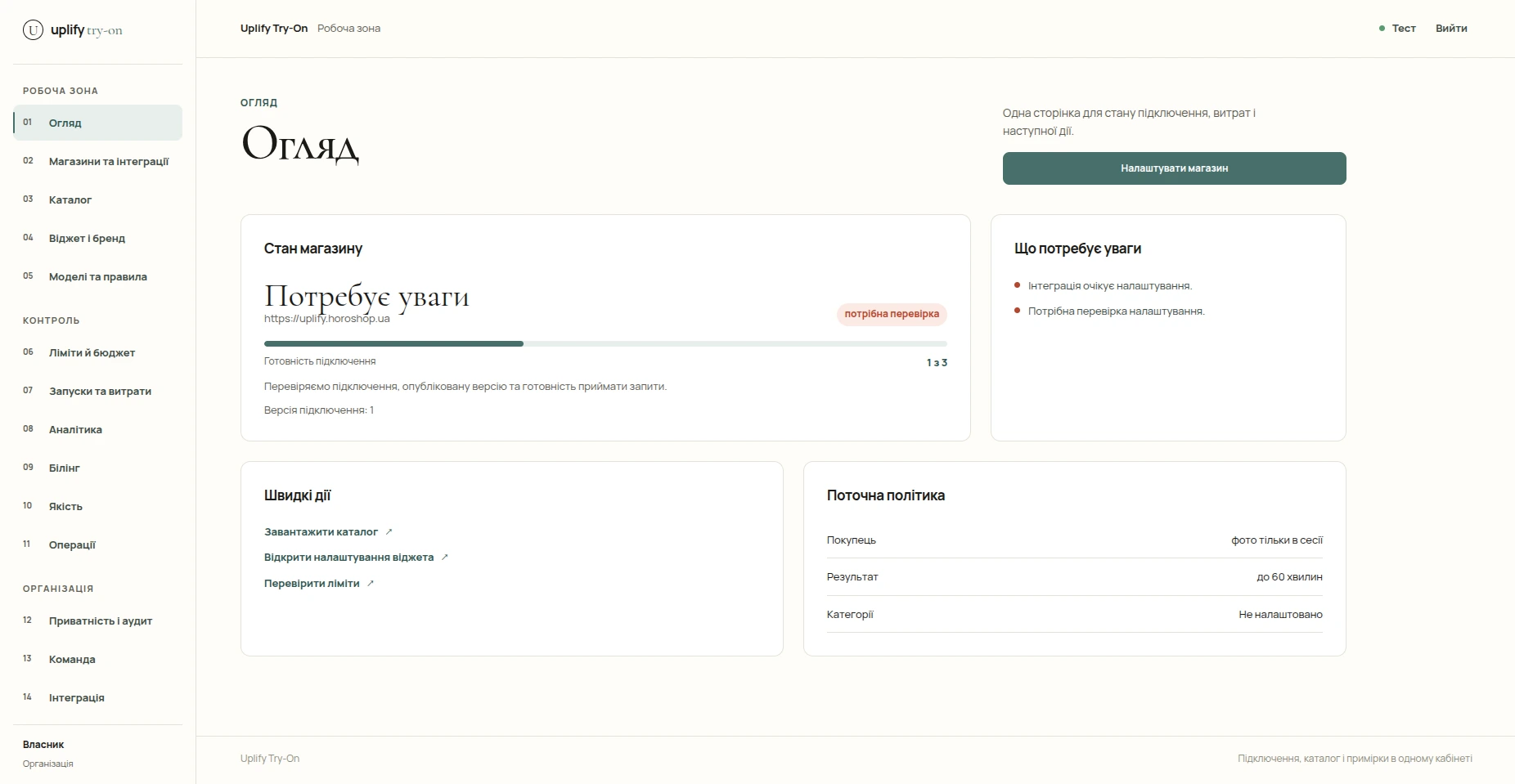
Task: Click Інтеграція очікує налаштування notice
Action: (x=1110, y=286)
